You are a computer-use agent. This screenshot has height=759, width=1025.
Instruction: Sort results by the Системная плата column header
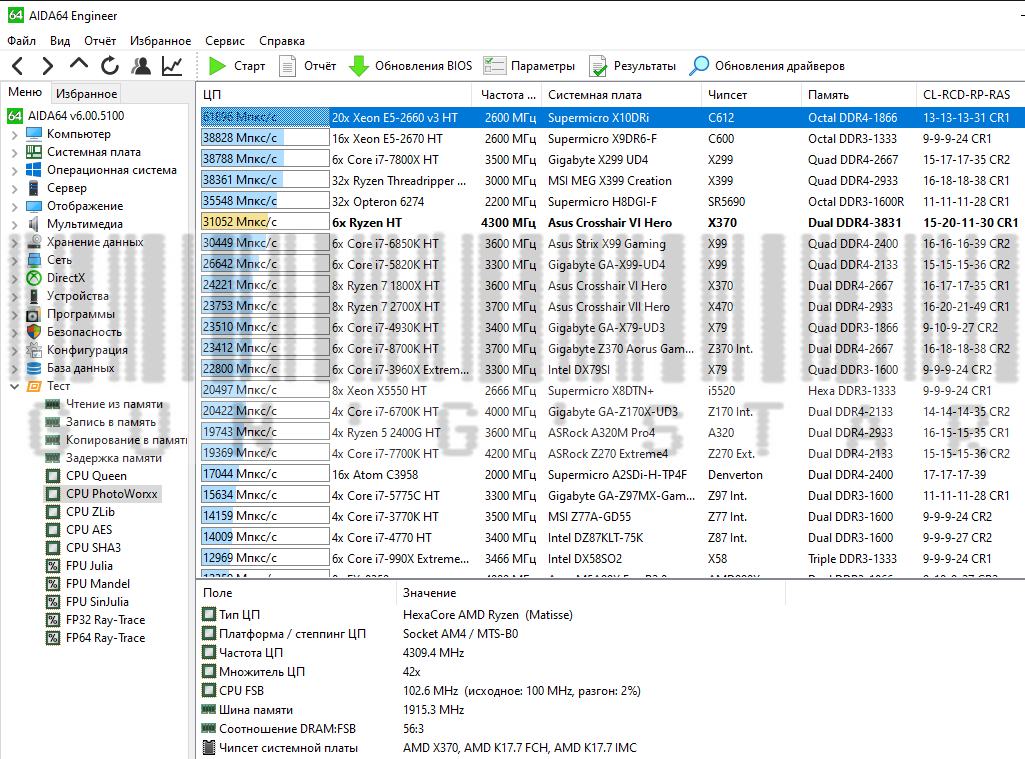point(623,95)
